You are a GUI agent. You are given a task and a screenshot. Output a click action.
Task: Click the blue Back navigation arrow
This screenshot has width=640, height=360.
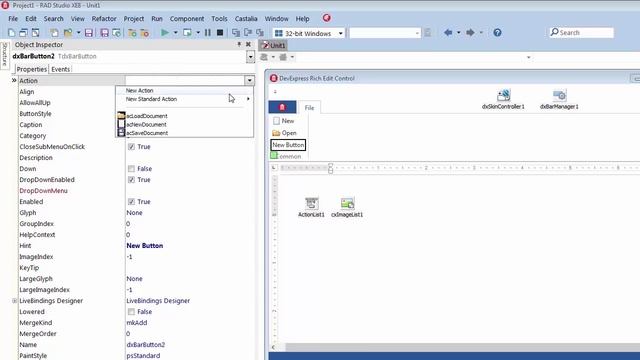(448, 33)
